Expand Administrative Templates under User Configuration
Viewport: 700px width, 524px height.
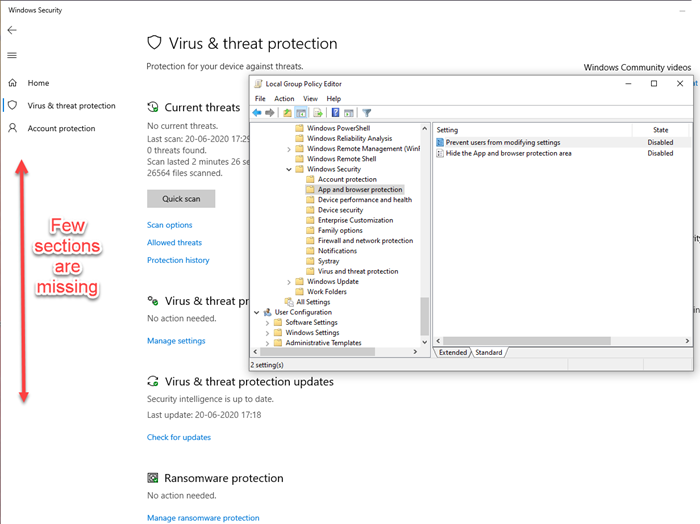coord(267,343)
